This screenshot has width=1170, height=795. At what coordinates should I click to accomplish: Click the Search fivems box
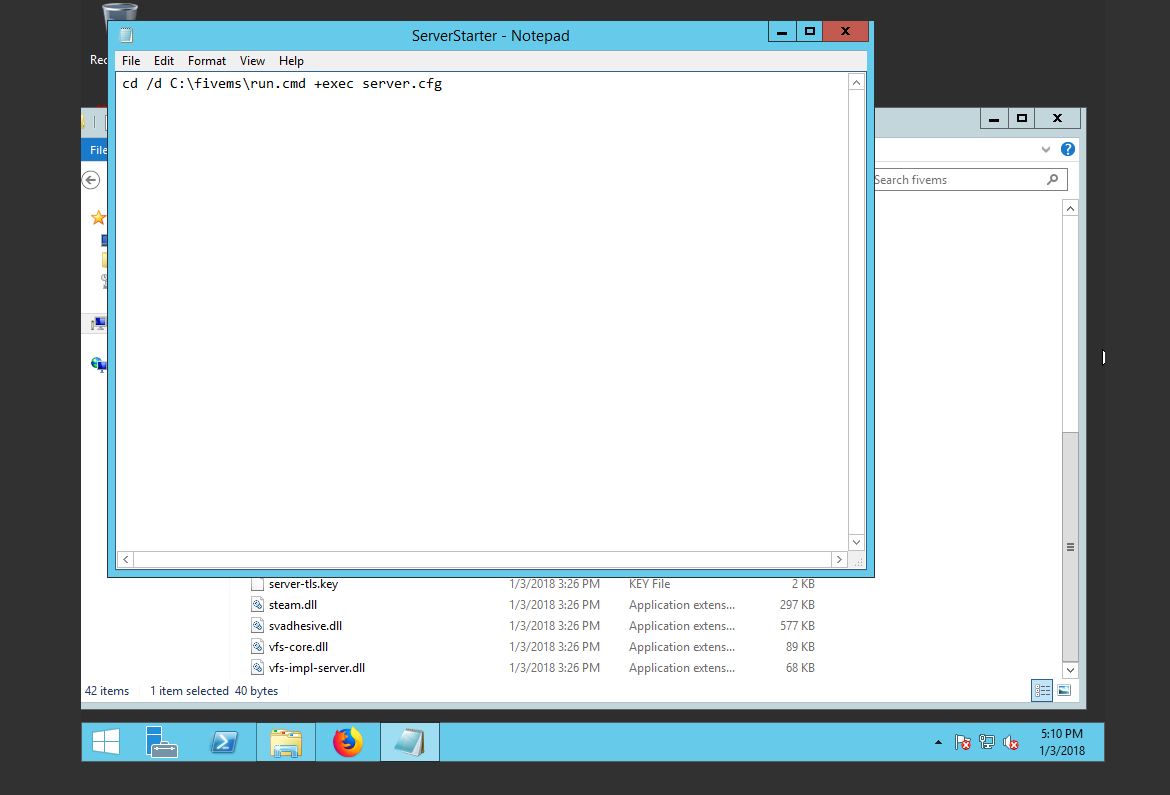(x=970, y=179)
